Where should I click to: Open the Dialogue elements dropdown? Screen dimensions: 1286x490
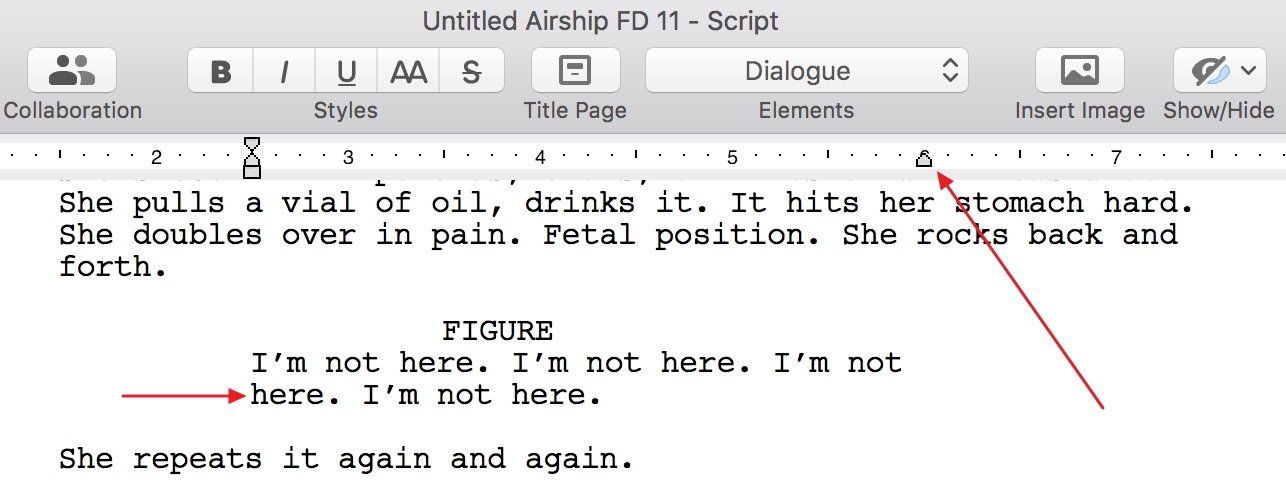(x=807, y=71)
